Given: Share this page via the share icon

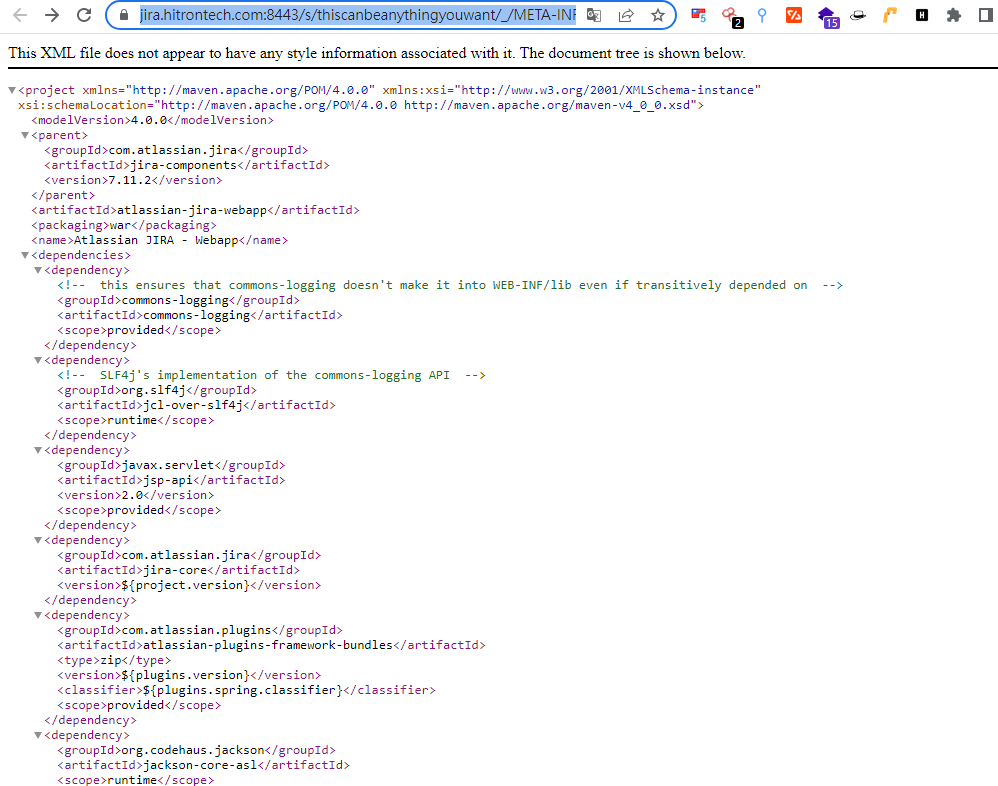Looking at the screenshot, I should point(626,15).
